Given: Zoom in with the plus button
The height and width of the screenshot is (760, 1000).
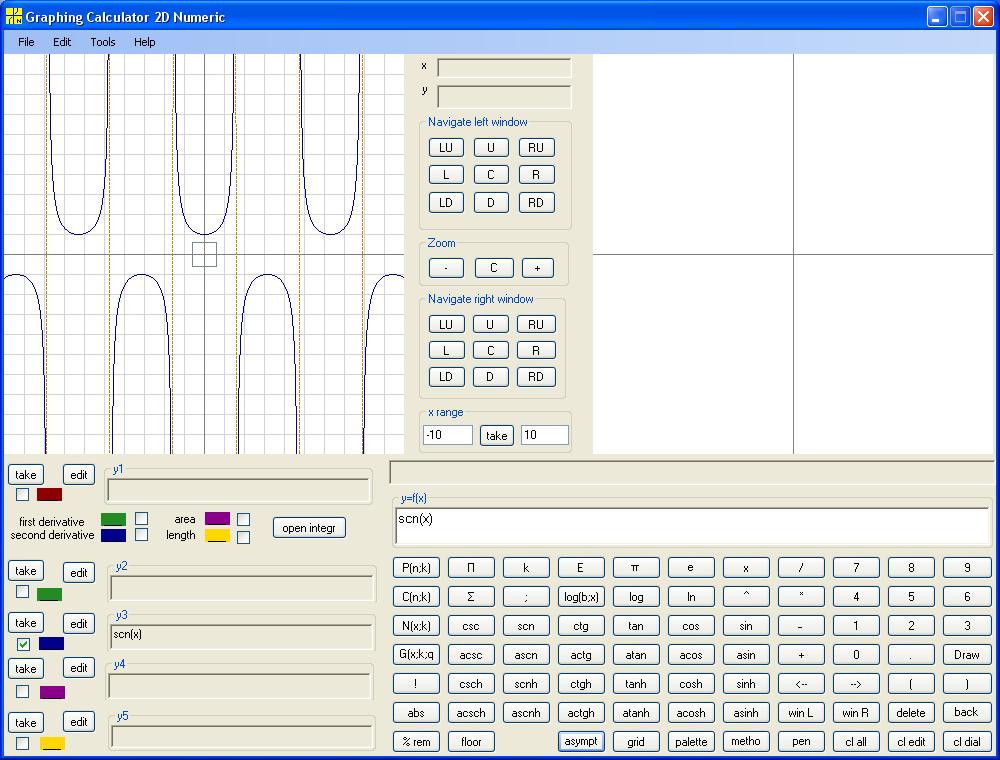Looking at the screenshot, I should coord(537,268).
